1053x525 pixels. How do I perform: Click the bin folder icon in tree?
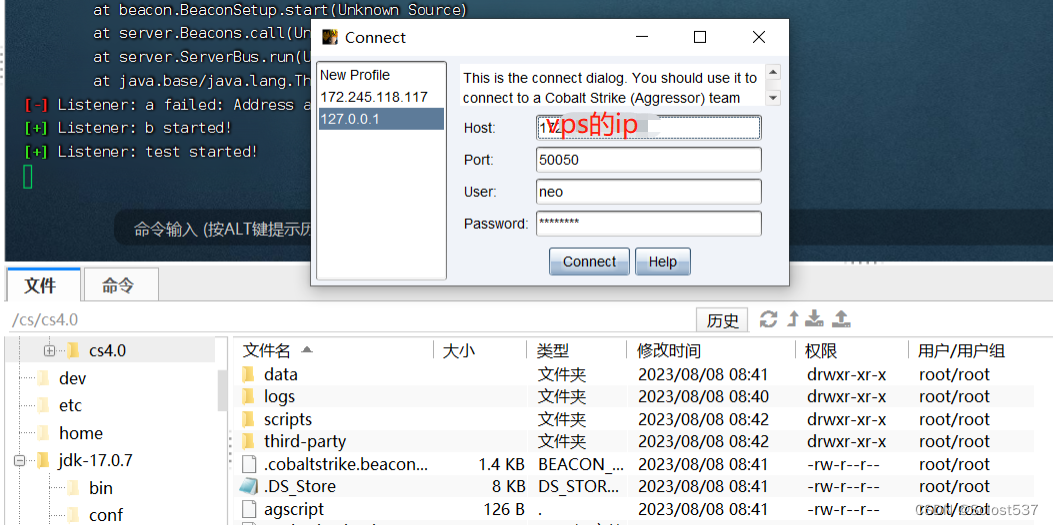click(73, 488)
